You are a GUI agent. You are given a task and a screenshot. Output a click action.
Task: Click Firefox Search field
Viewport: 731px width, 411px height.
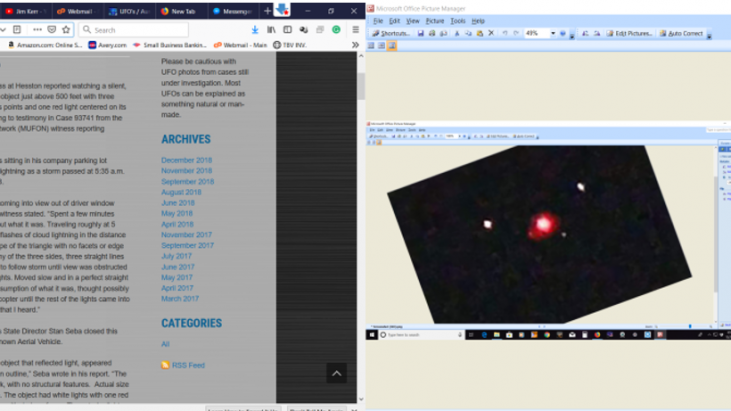(x=134, y=30)
